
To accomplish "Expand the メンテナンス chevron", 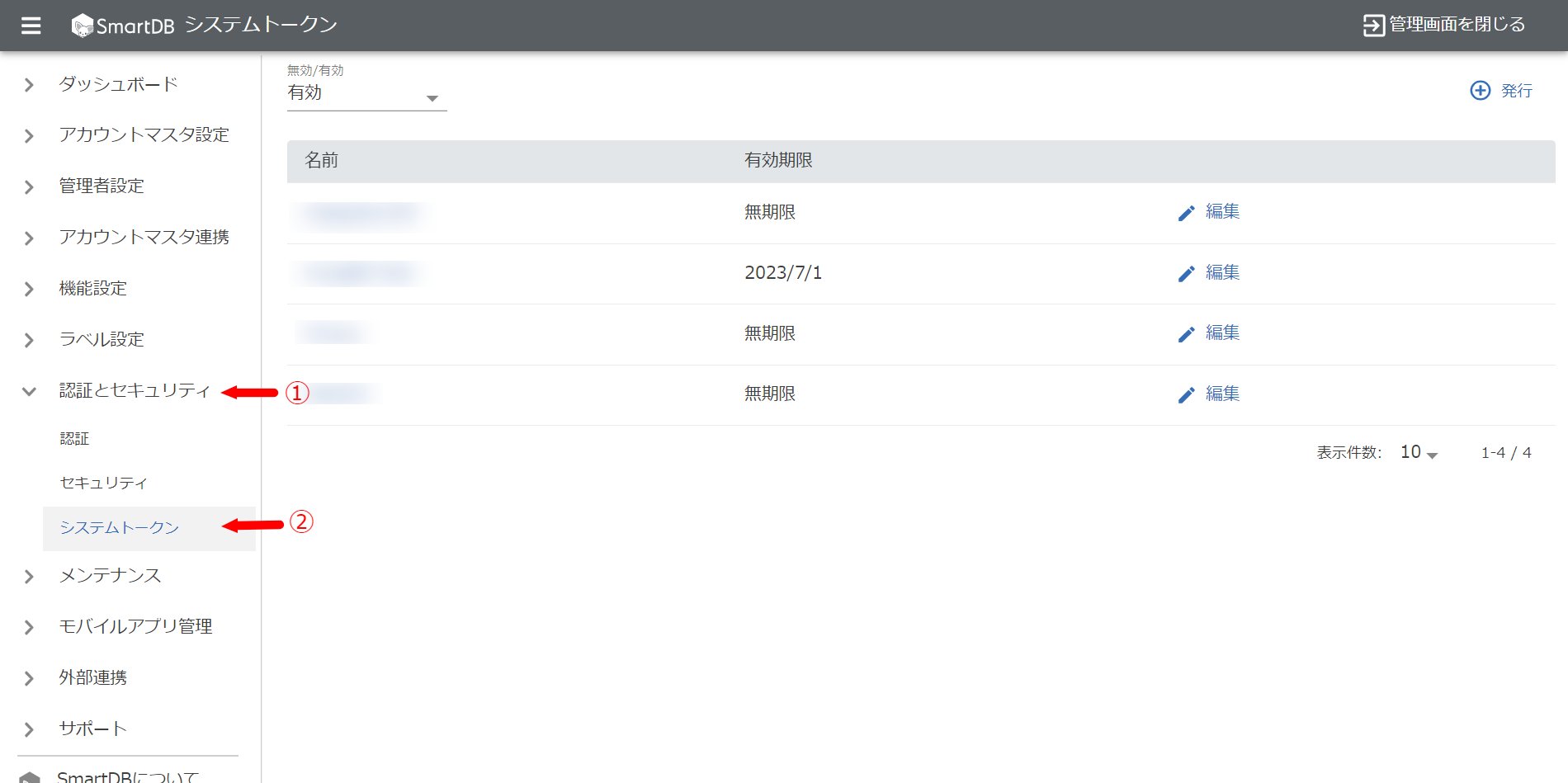I will (29, 577).
